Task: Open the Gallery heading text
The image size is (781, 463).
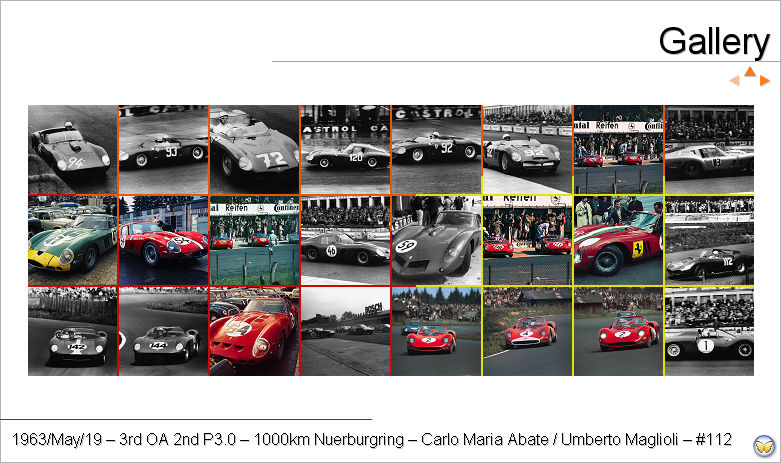Action: [x=713, y=42]
